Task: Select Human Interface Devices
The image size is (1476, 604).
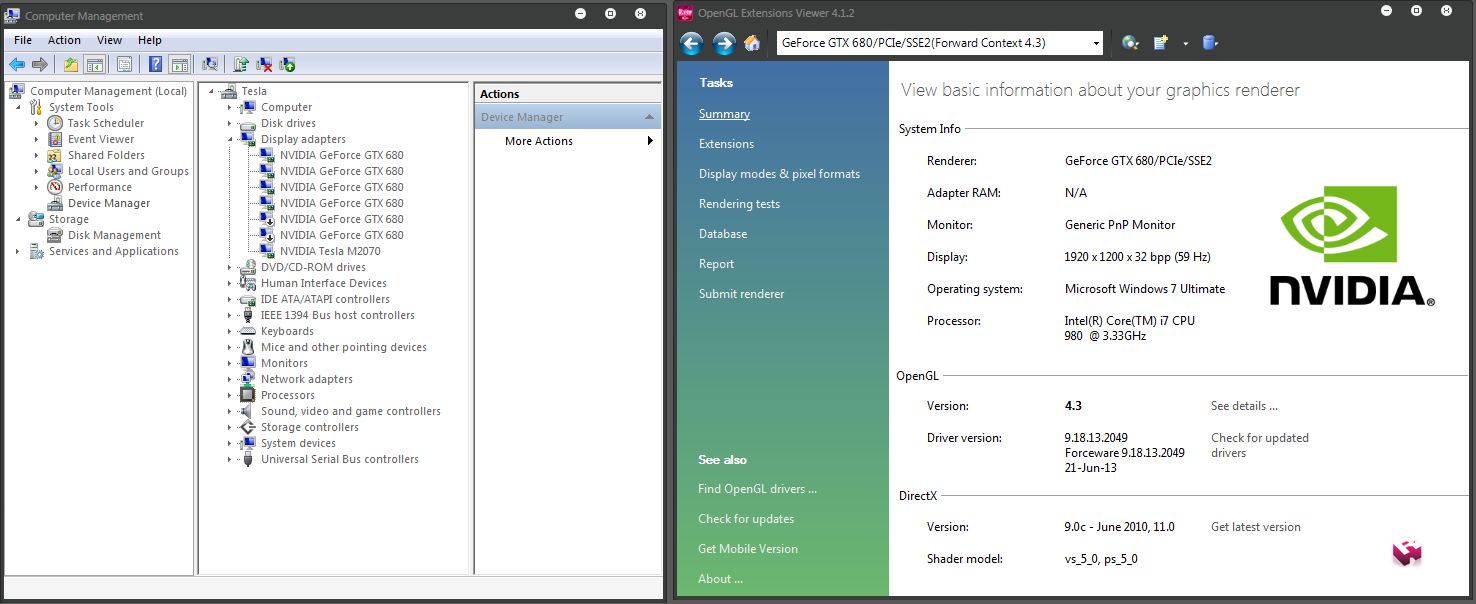Action: (324, 283)
